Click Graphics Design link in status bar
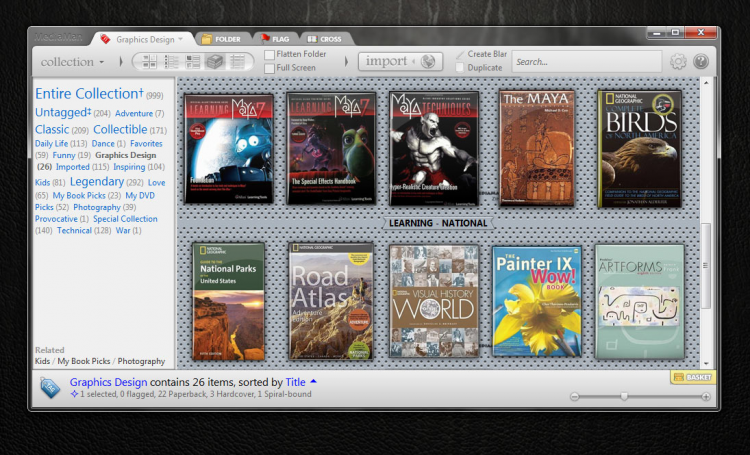750x455 pixels. click(109, 382)
